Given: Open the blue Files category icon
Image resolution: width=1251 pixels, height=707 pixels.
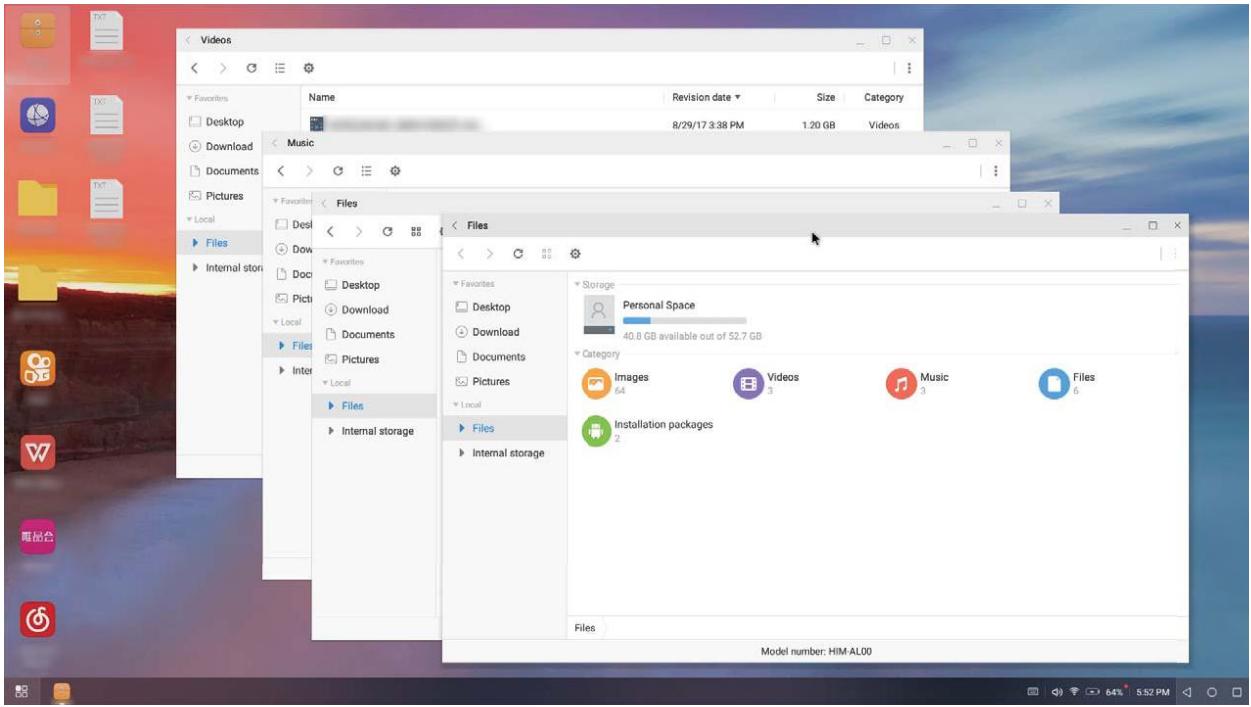Looking at the screenshot, I should pos(1054,383).
